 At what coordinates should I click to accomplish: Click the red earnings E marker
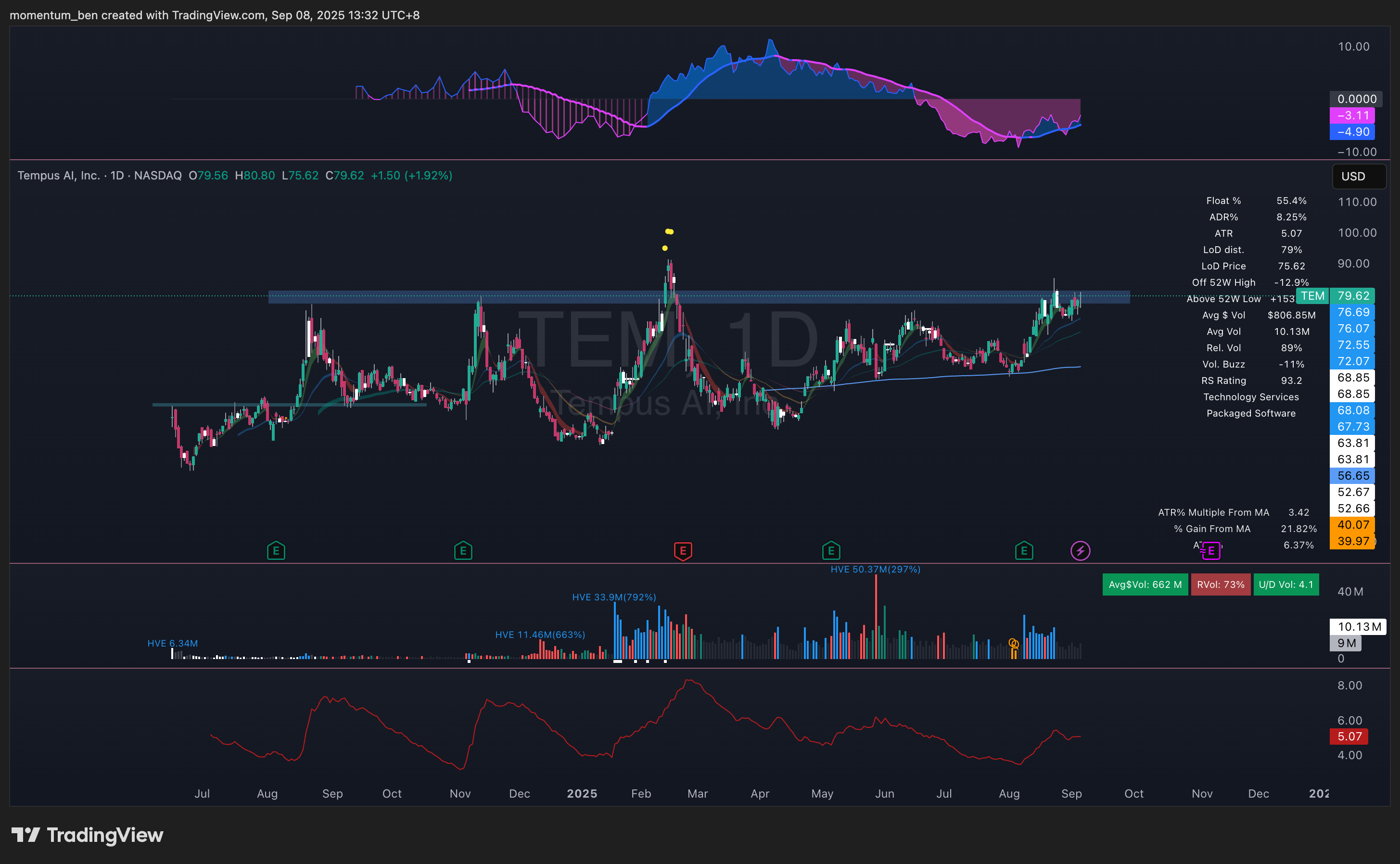683,551
